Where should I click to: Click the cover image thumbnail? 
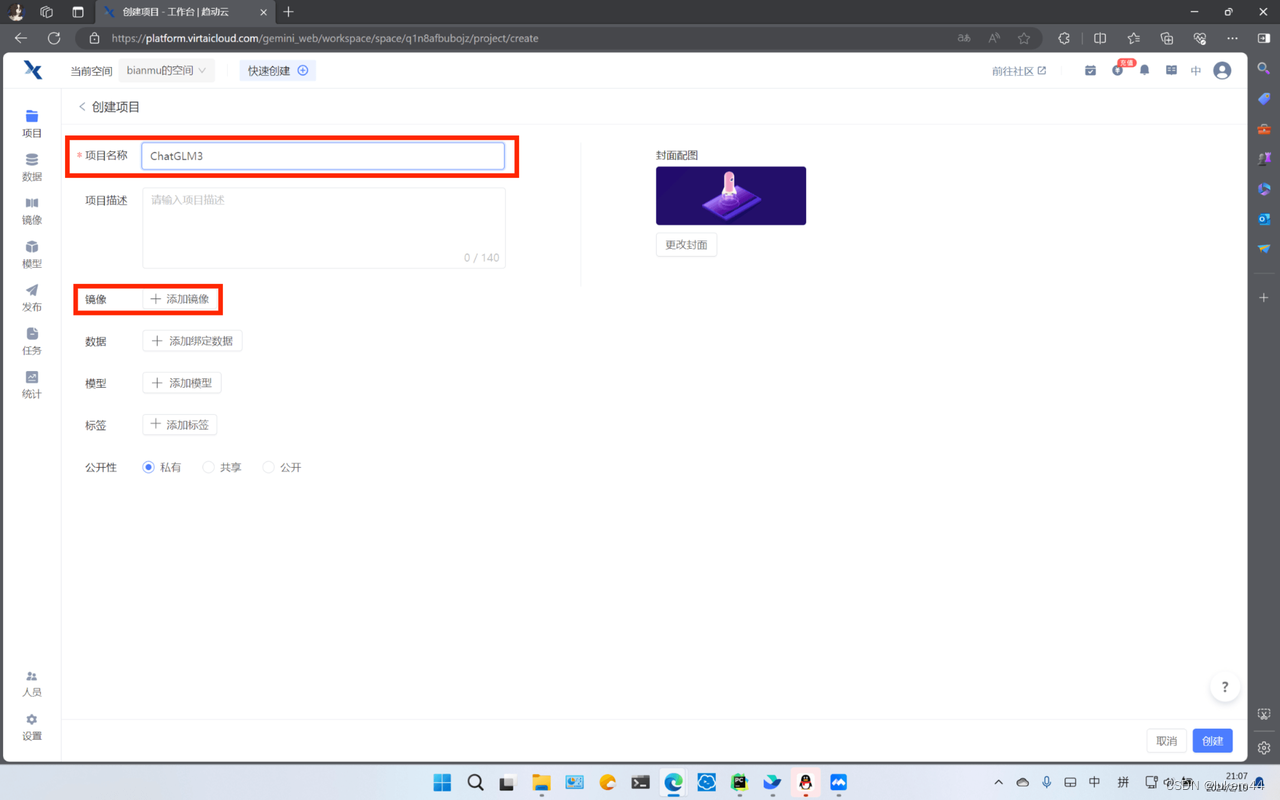coord(731,196)
